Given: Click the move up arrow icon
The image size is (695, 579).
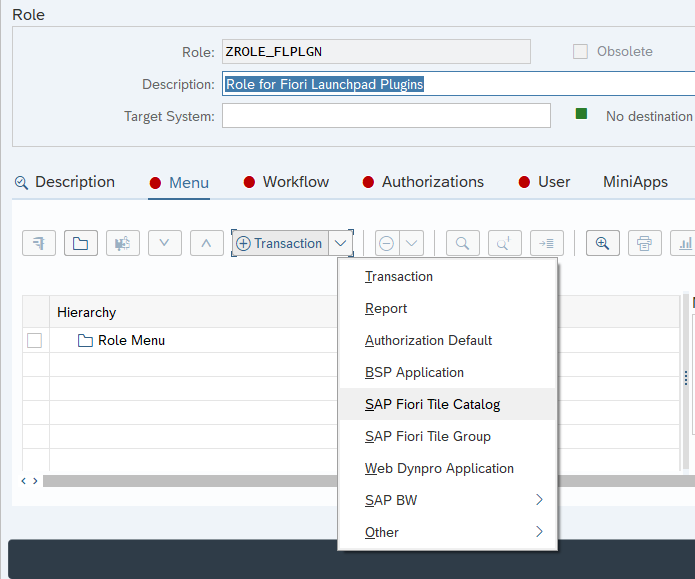Looking at the screenshot, I should pos(206,243).
